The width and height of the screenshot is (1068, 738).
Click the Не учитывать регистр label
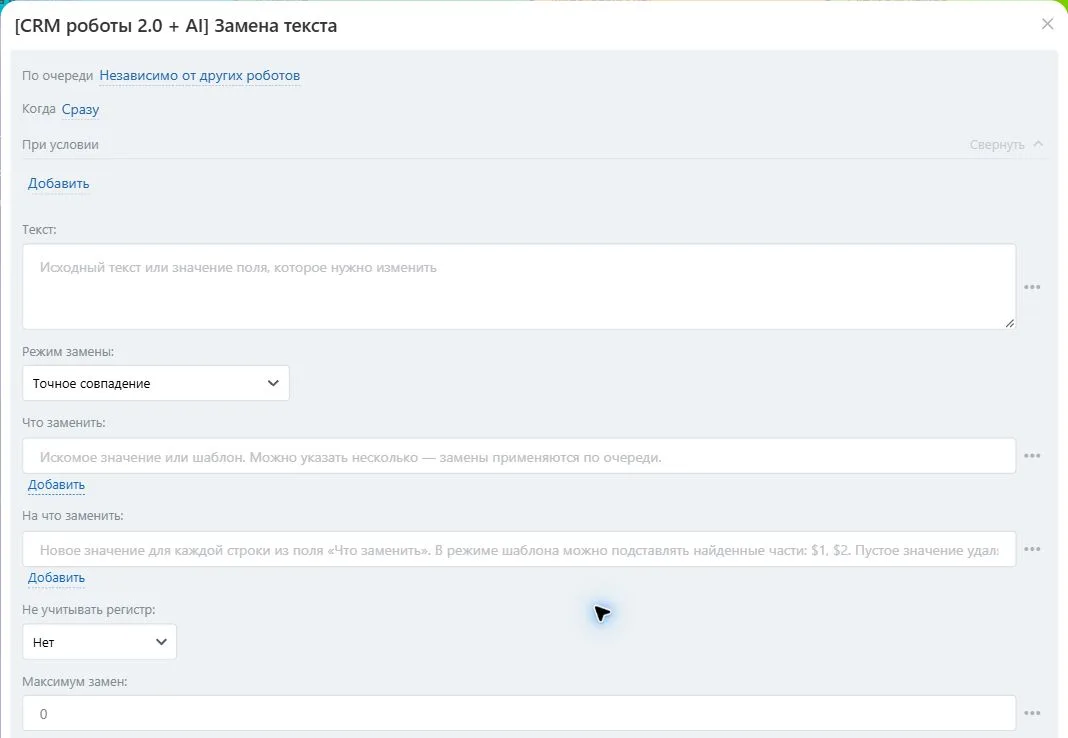89,610
